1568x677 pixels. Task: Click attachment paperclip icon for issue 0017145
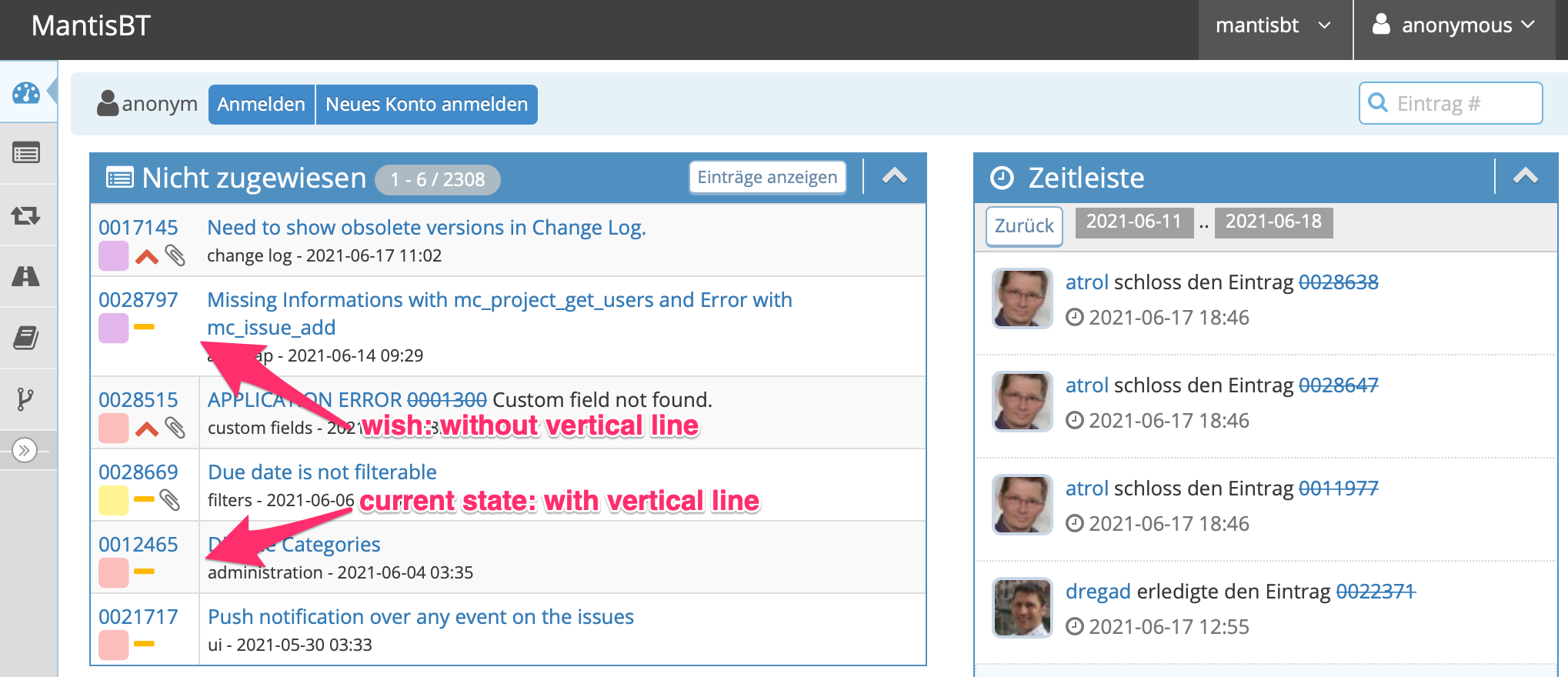pyautogui.click(x=175, y=255)
